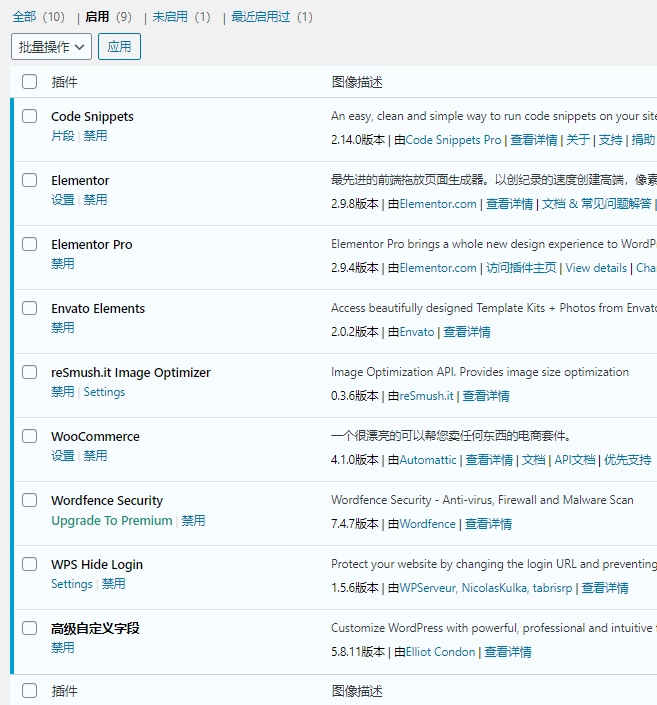Screen dimensions: 657x705
Task: Click View details for Elementor Pro
Action: 596,268
